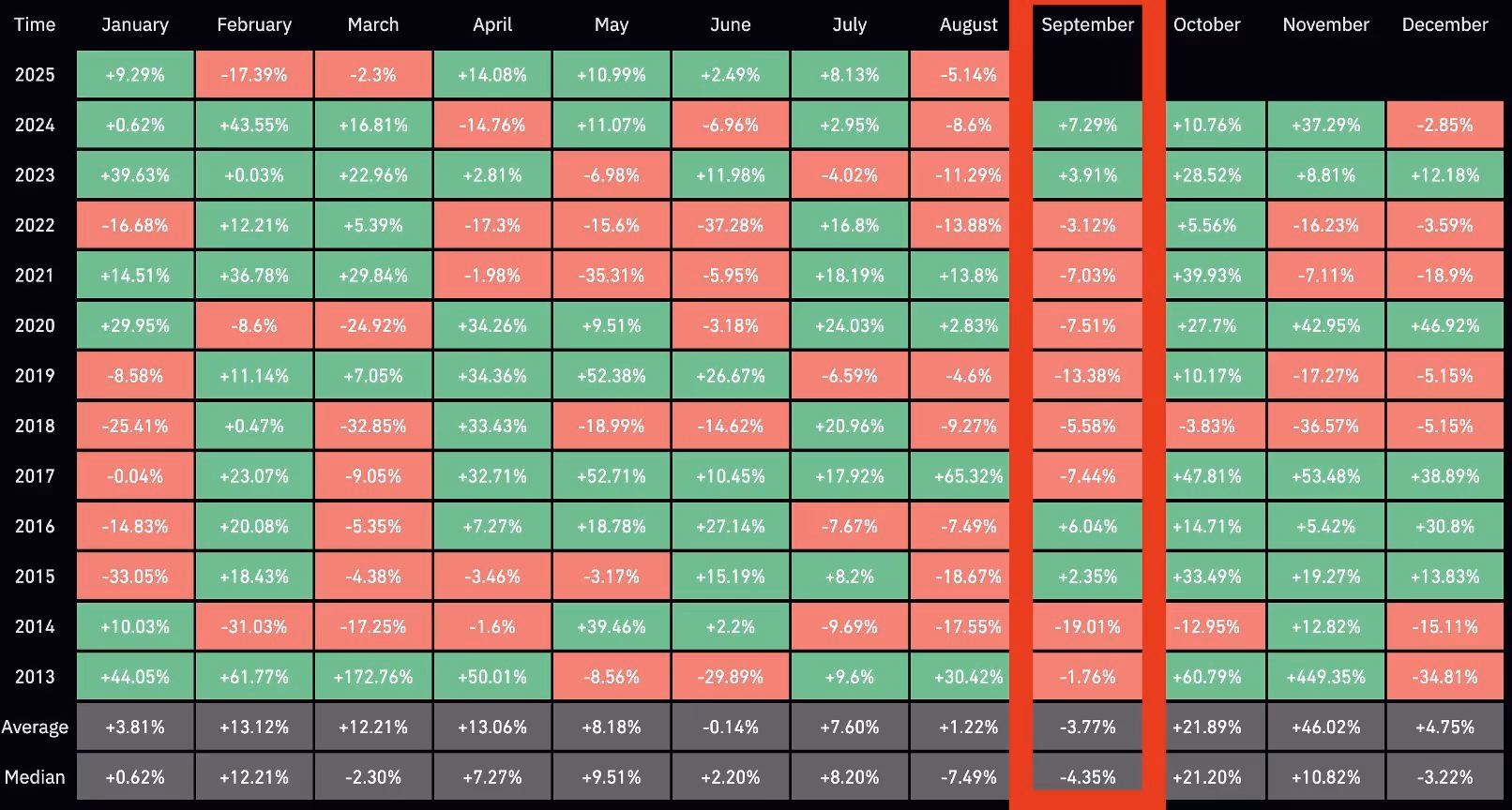Click January 2015 cell showing -33.05%
1512x810 pixels.
tap(135, 577)
